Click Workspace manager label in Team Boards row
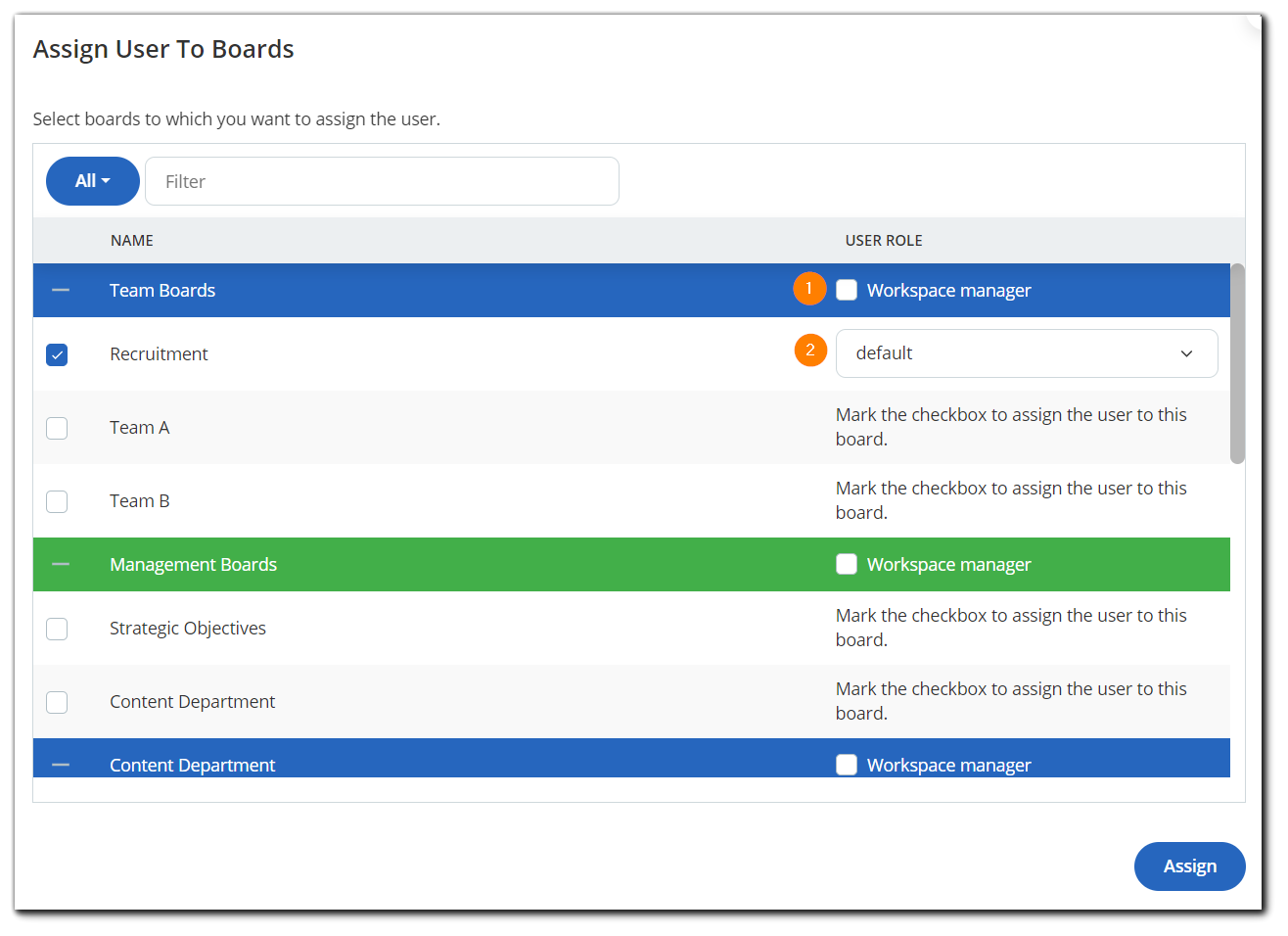This screenshot has width=1288, height=936. tap(949, 291)
